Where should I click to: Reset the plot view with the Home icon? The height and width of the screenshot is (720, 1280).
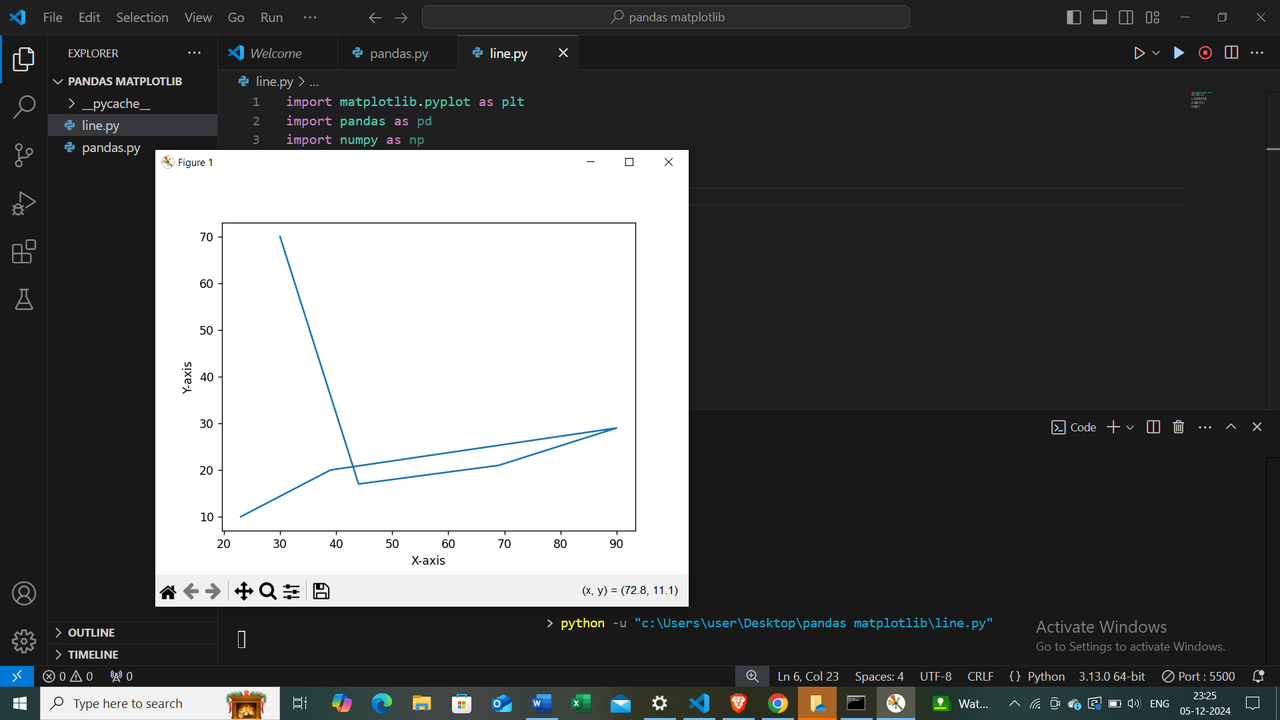[x=168, y=591]
